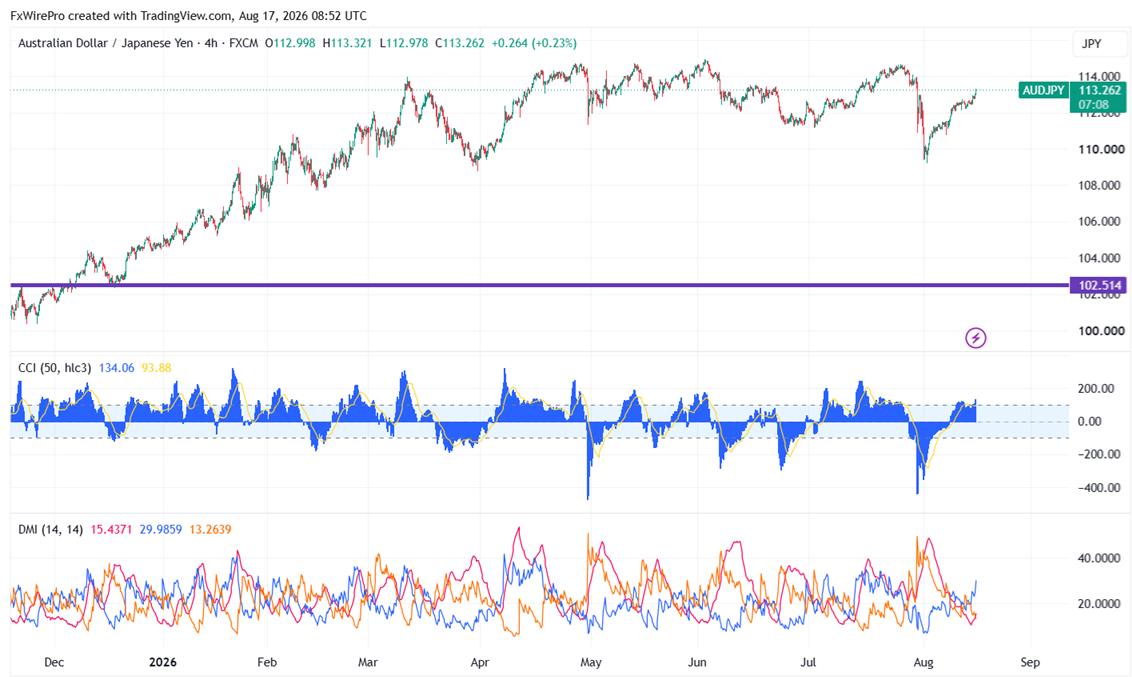1132x677 pixels.
Task: Click the current price 113.262 on axis
Action: pos(1099,90)
